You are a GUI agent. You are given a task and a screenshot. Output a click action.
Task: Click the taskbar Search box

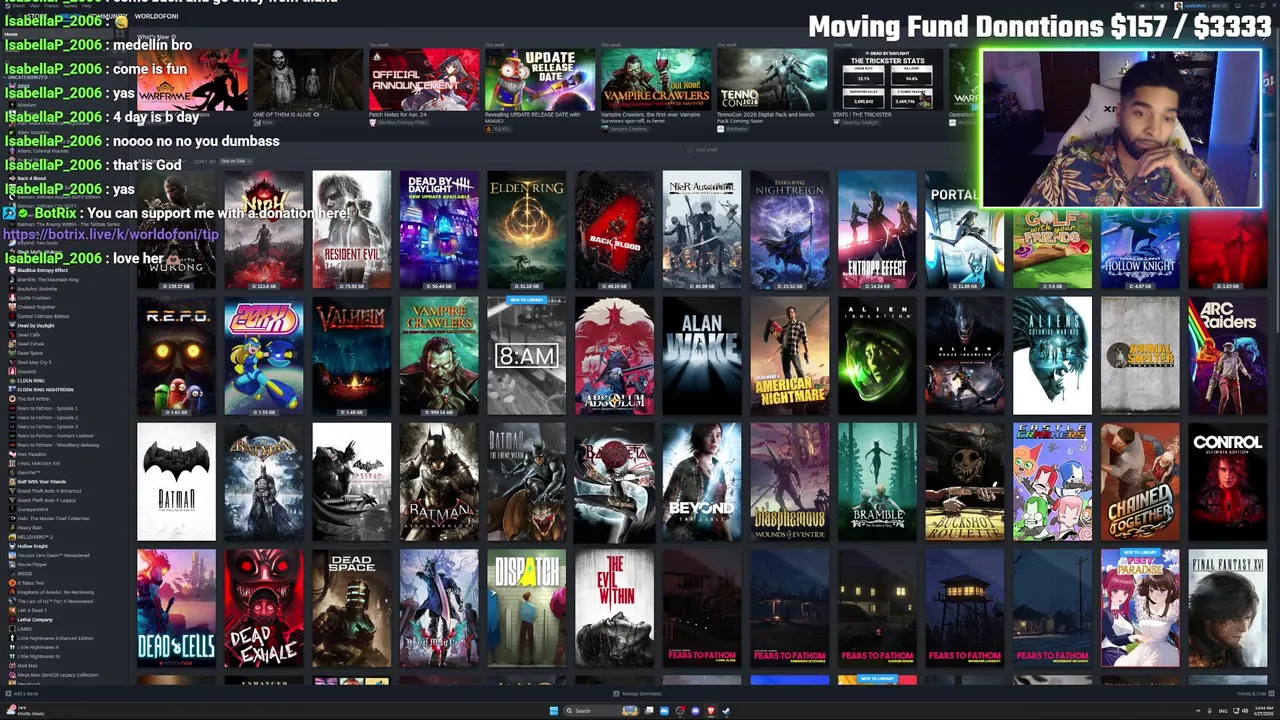click(602, 711)
